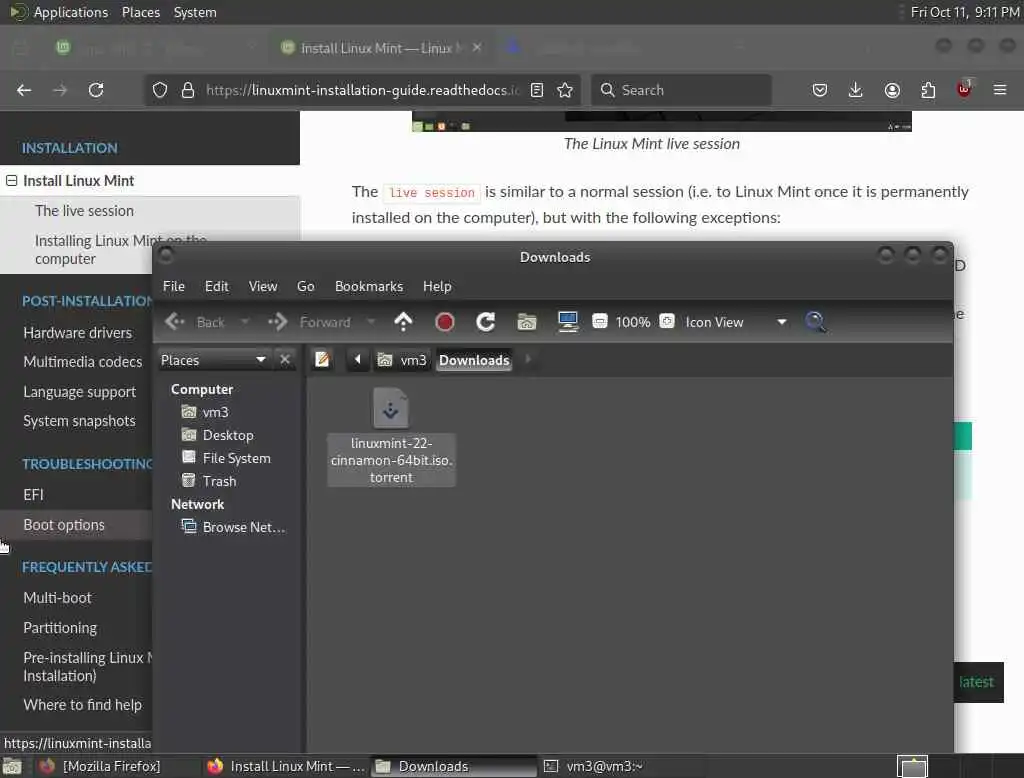Open Firefox tracking protection shield

click(159, 90)
